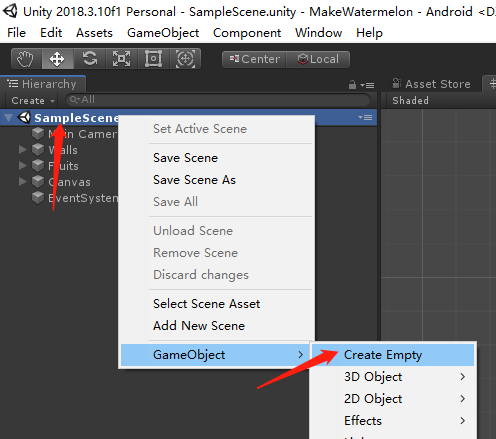Open GameObject menu in menu bar
Image resolution: width=496 pixels, height=439 pixels.
tap(163, 33)
